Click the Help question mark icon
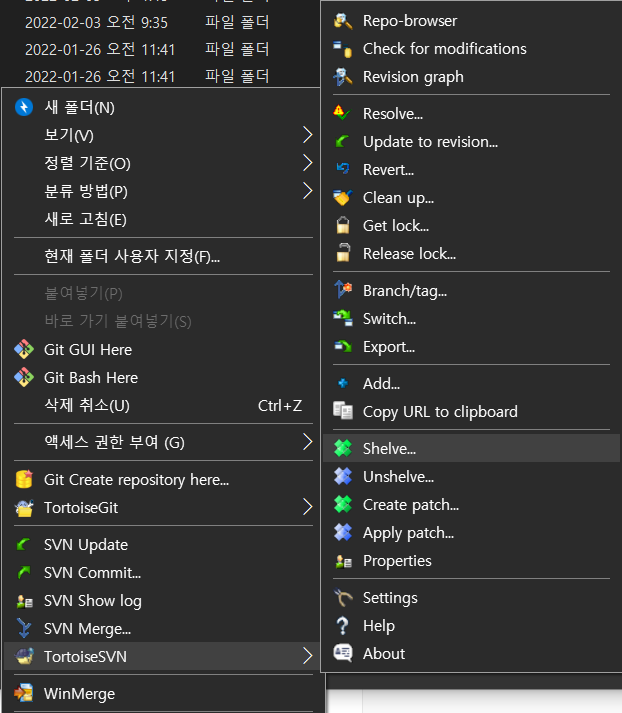 coord(342,626)
